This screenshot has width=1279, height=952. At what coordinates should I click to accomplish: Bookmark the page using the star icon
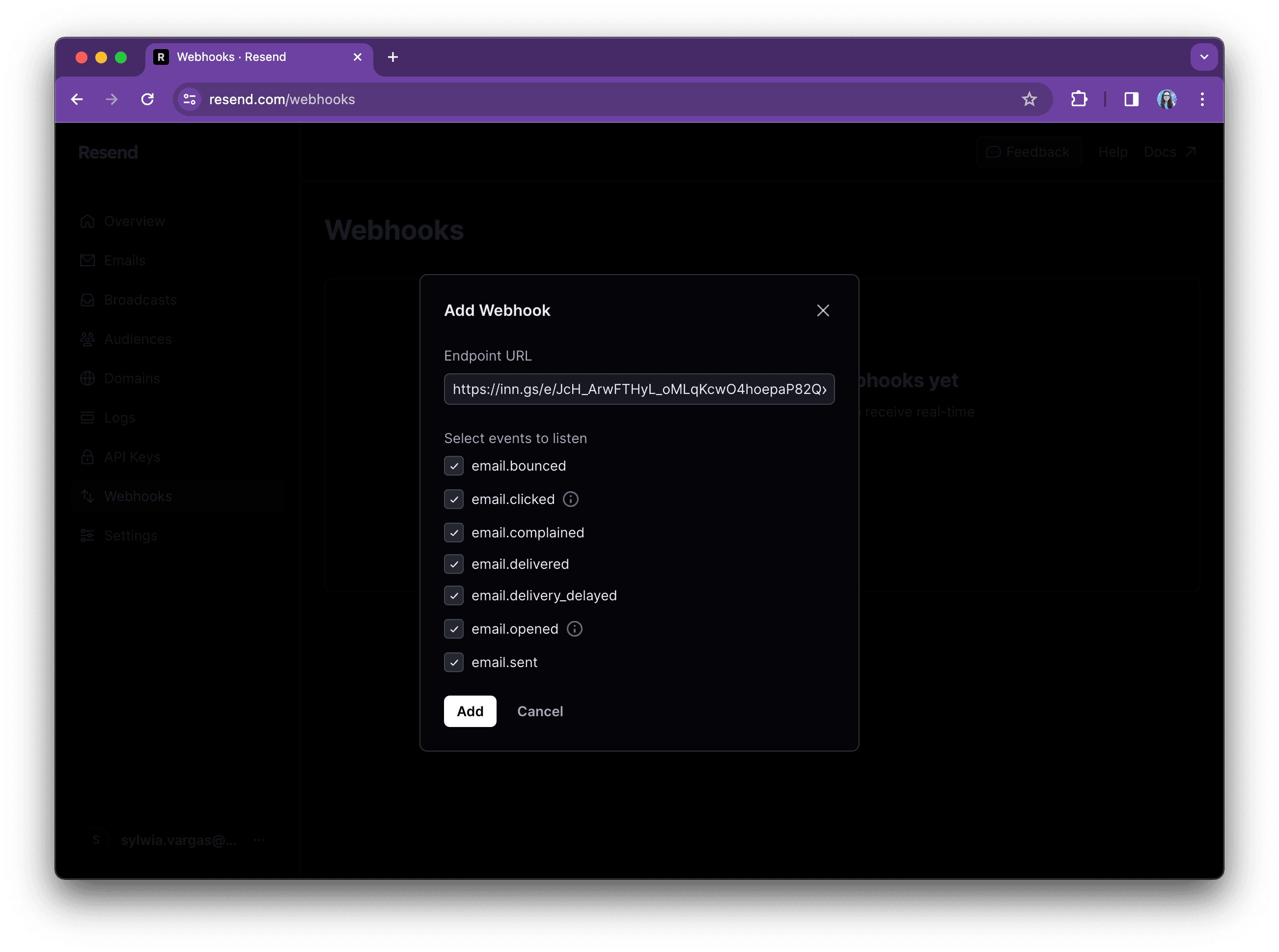click(1029, 99)
